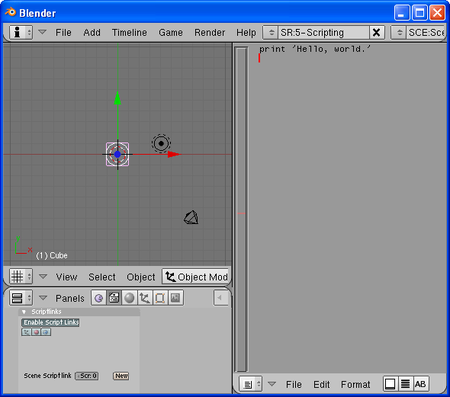Toggle line numbers display icon
This screenshot has height=397, width=450.
click(x=405, y=384)
